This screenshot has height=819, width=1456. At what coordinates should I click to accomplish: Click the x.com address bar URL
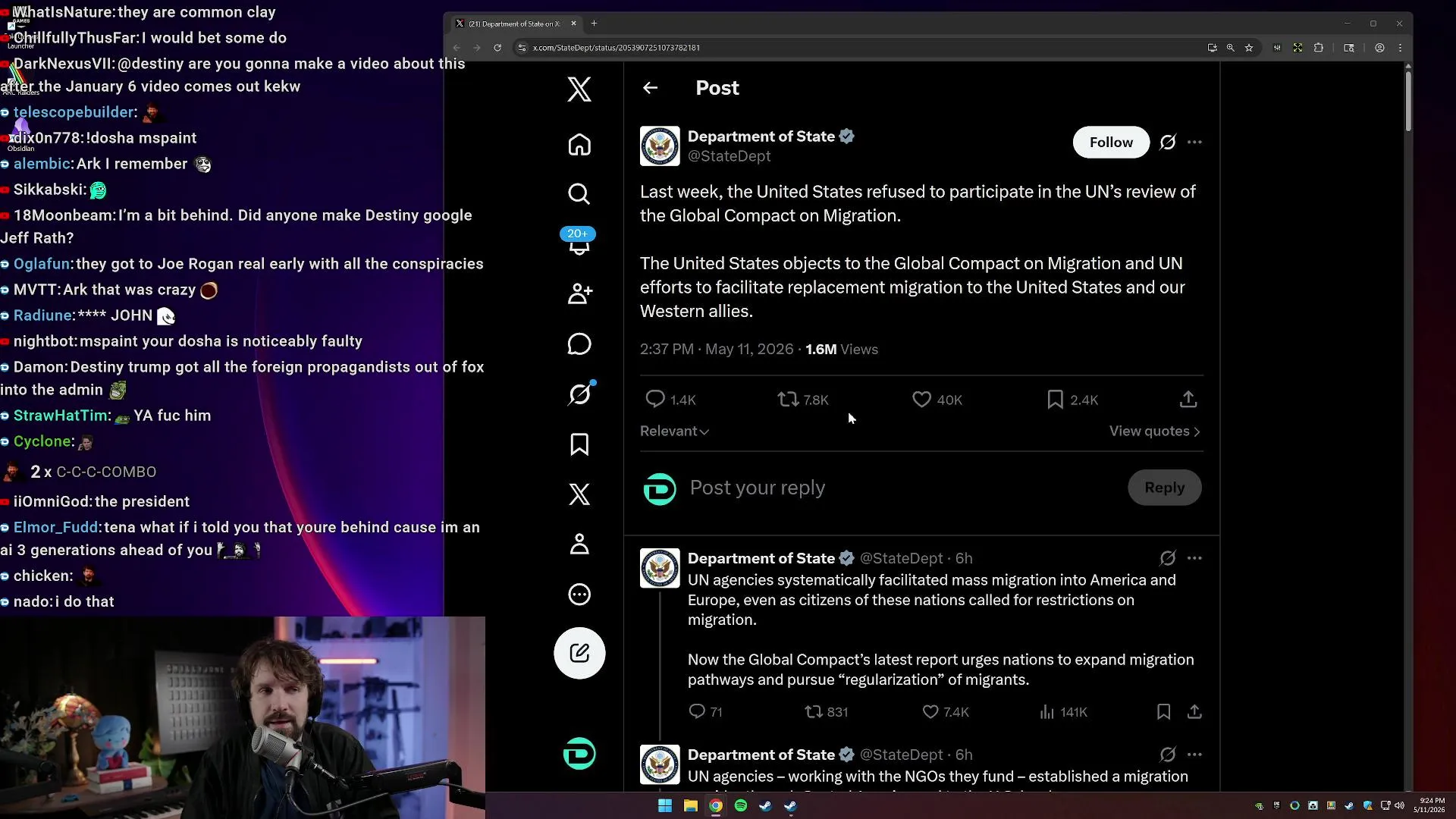[x=616, y=48]
